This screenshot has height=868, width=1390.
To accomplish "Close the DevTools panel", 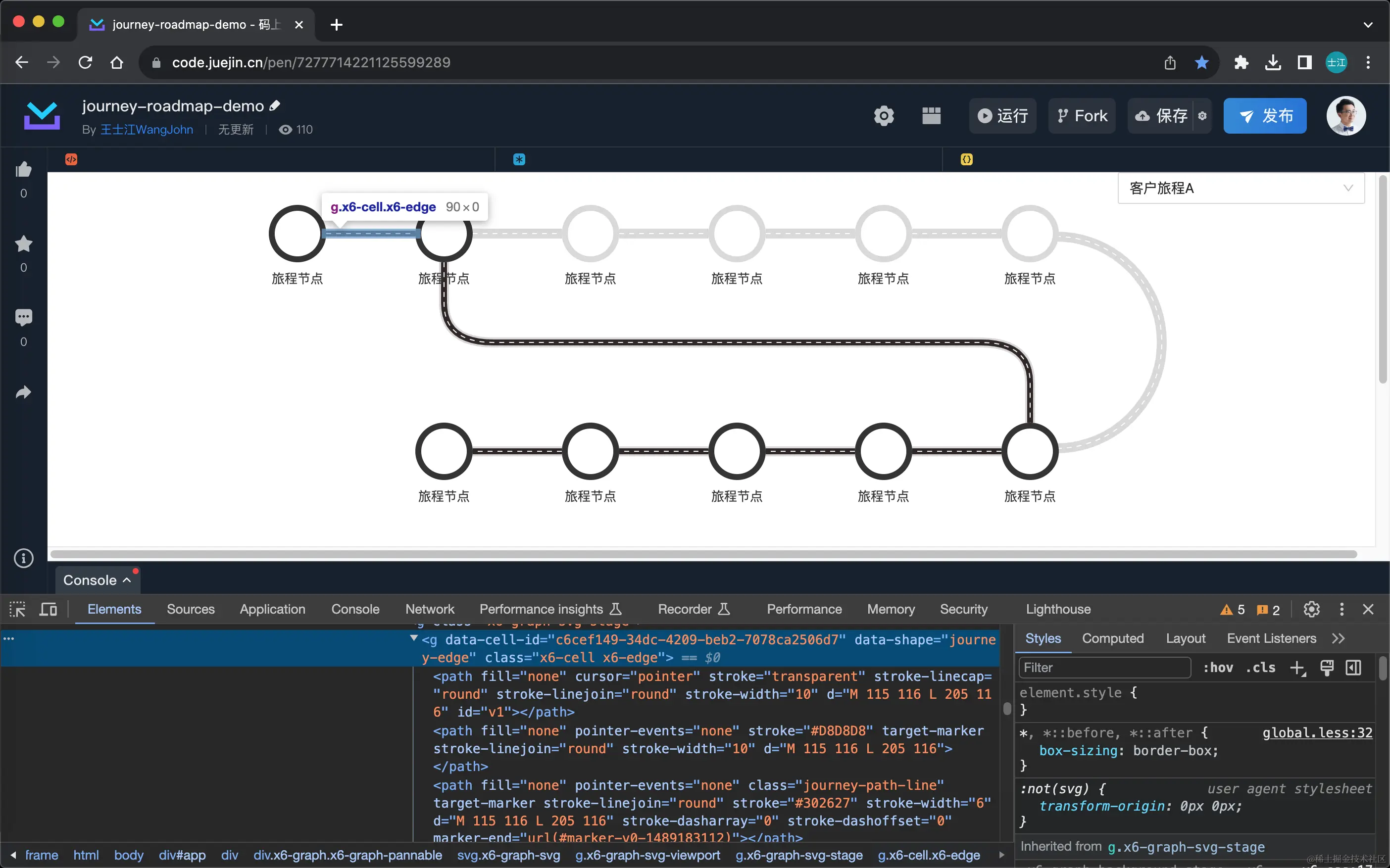I will click(x=1368, y=609).
